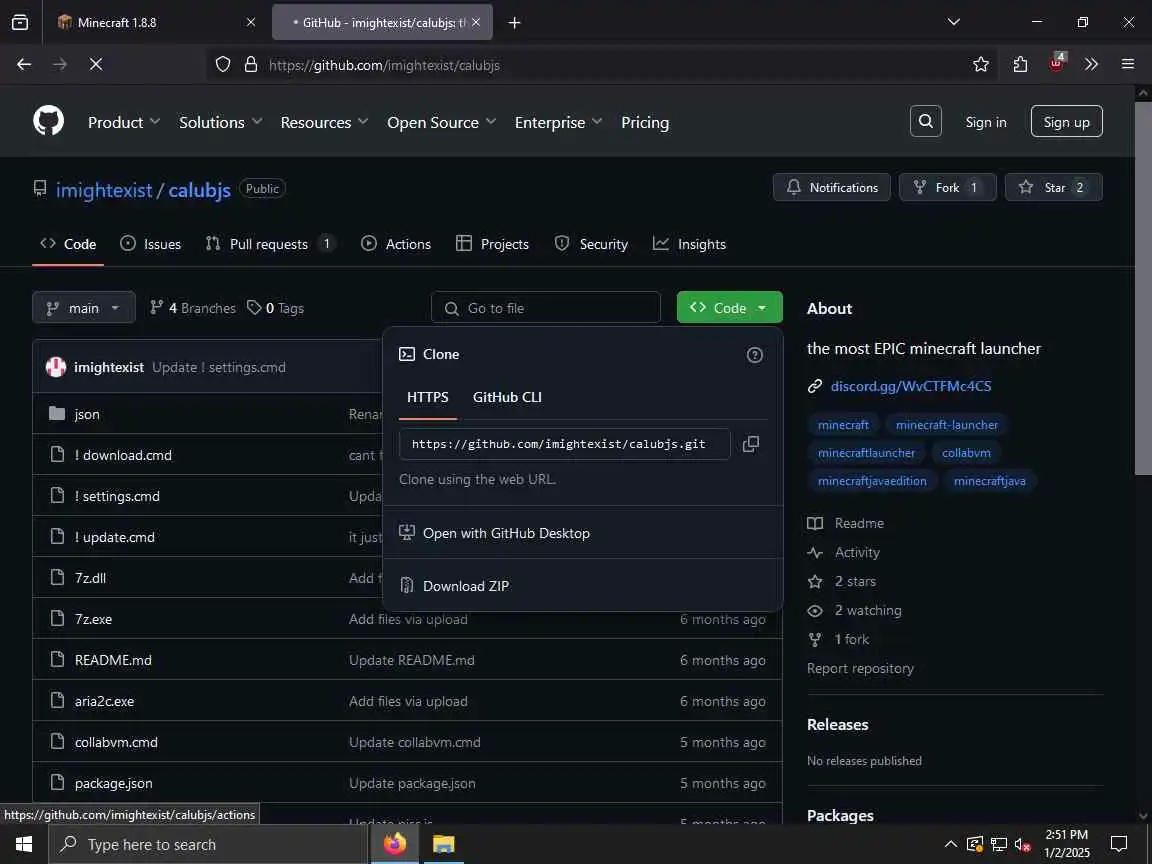Click the browser address bar URL
Screen dimensions: 1152x864
(x=384, y=65)
